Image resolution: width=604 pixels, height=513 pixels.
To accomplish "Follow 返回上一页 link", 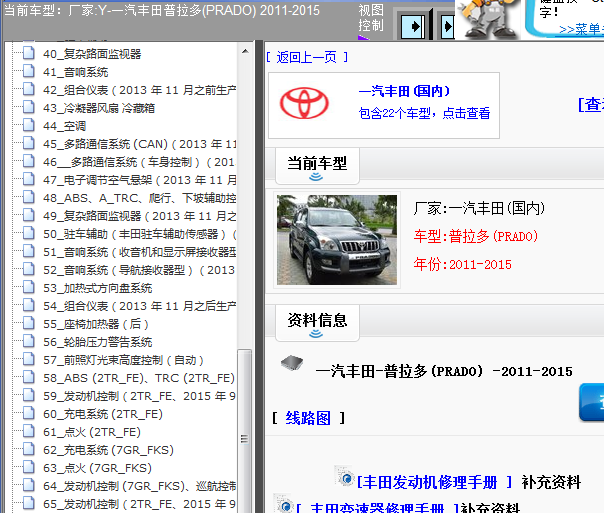I will click(x=307, y=57).
